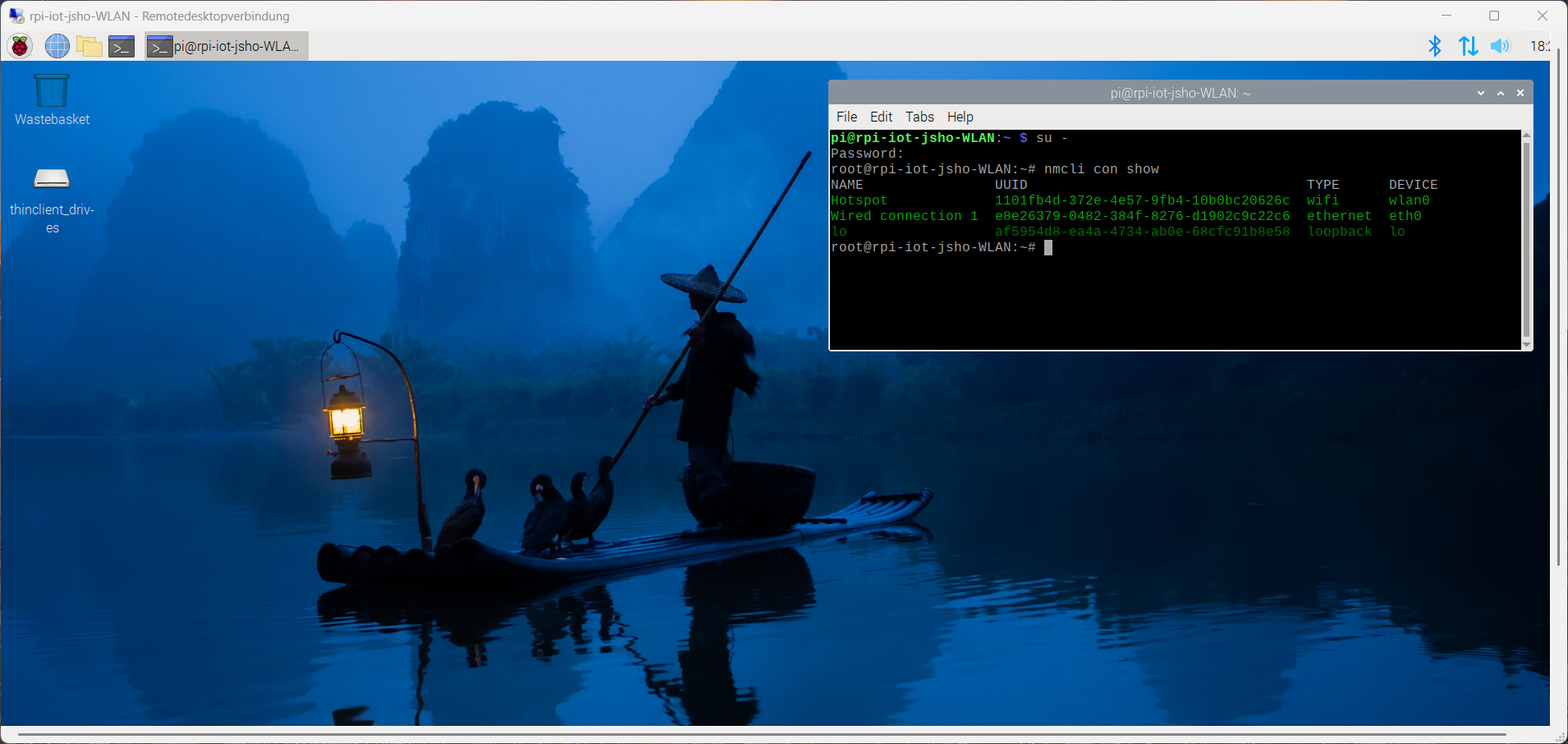This screenshot has height=744, width=1568.
Task: Activate the pi@rpi-iot-jsho-WLA taskbar window button
Action: pos(227,47)
